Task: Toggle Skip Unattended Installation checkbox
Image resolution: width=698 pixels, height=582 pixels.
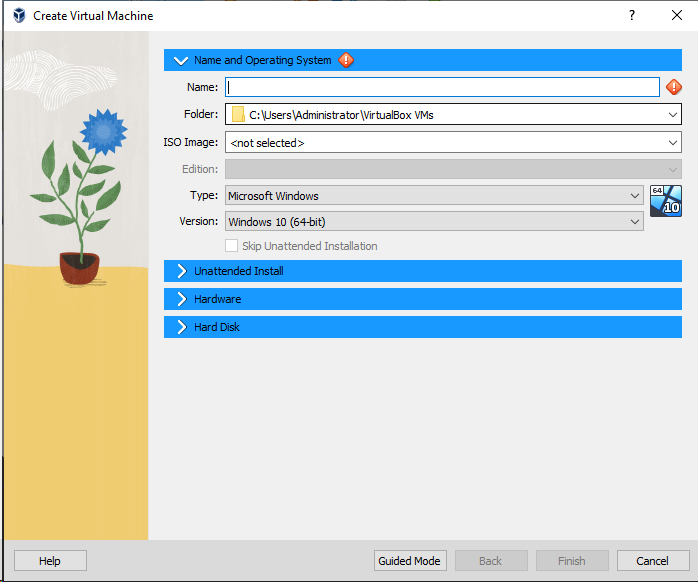Action: click(232, 246)
